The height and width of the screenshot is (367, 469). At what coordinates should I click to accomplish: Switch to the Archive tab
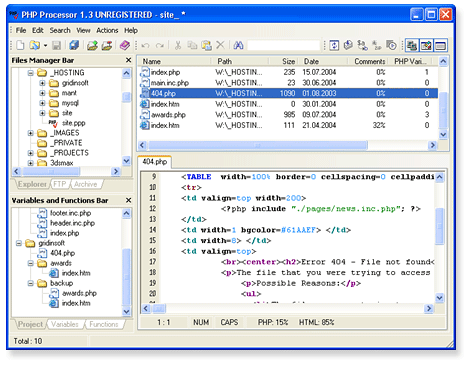pos(86,184)
